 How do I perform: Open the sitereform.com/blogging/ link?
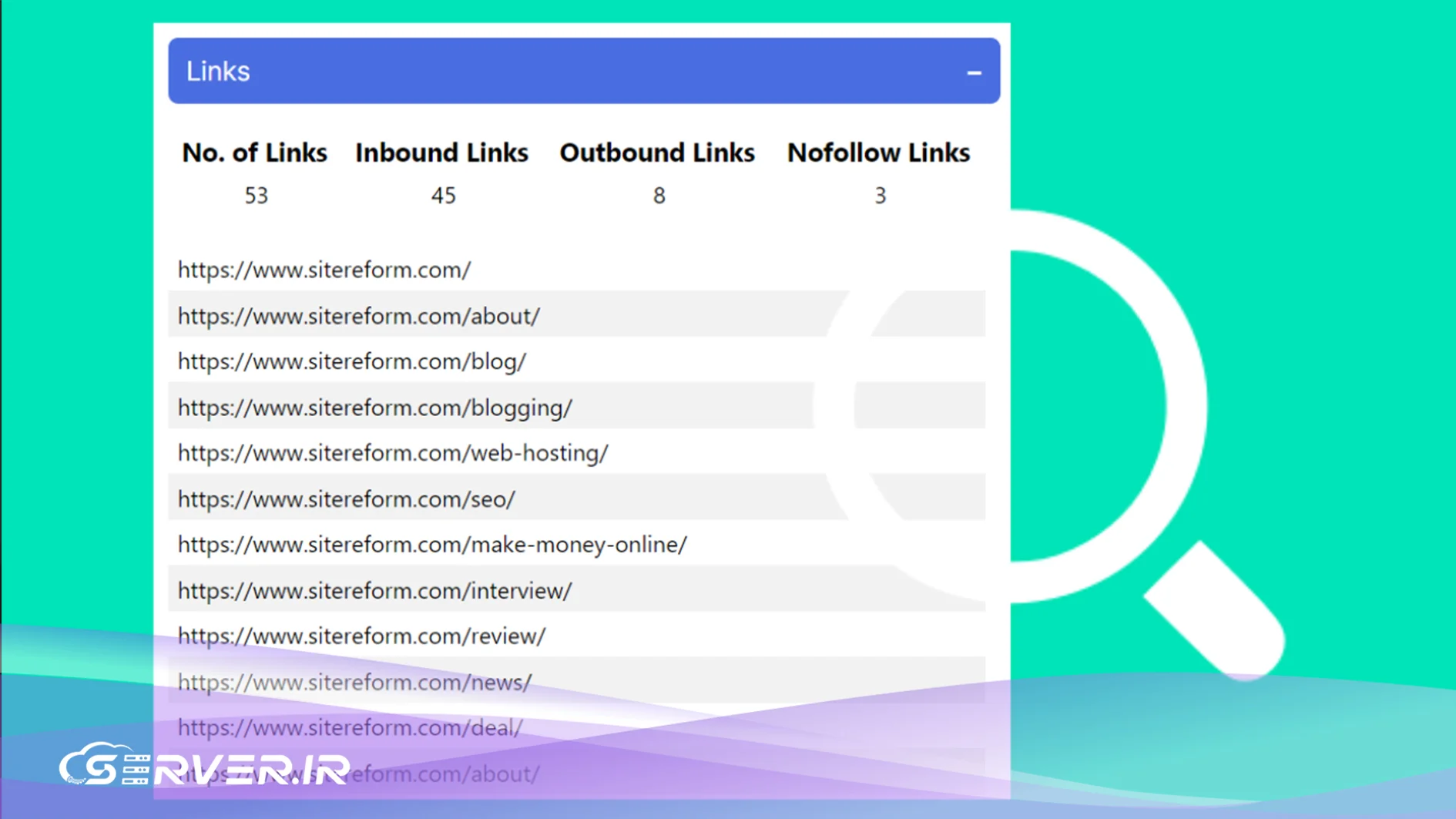(374, 408)
